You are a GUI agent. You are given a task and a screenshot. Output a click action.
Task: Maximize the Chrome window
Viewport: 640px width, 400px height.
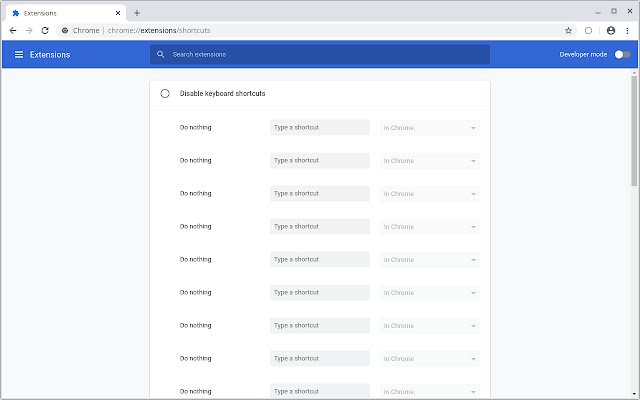[614, 11]
